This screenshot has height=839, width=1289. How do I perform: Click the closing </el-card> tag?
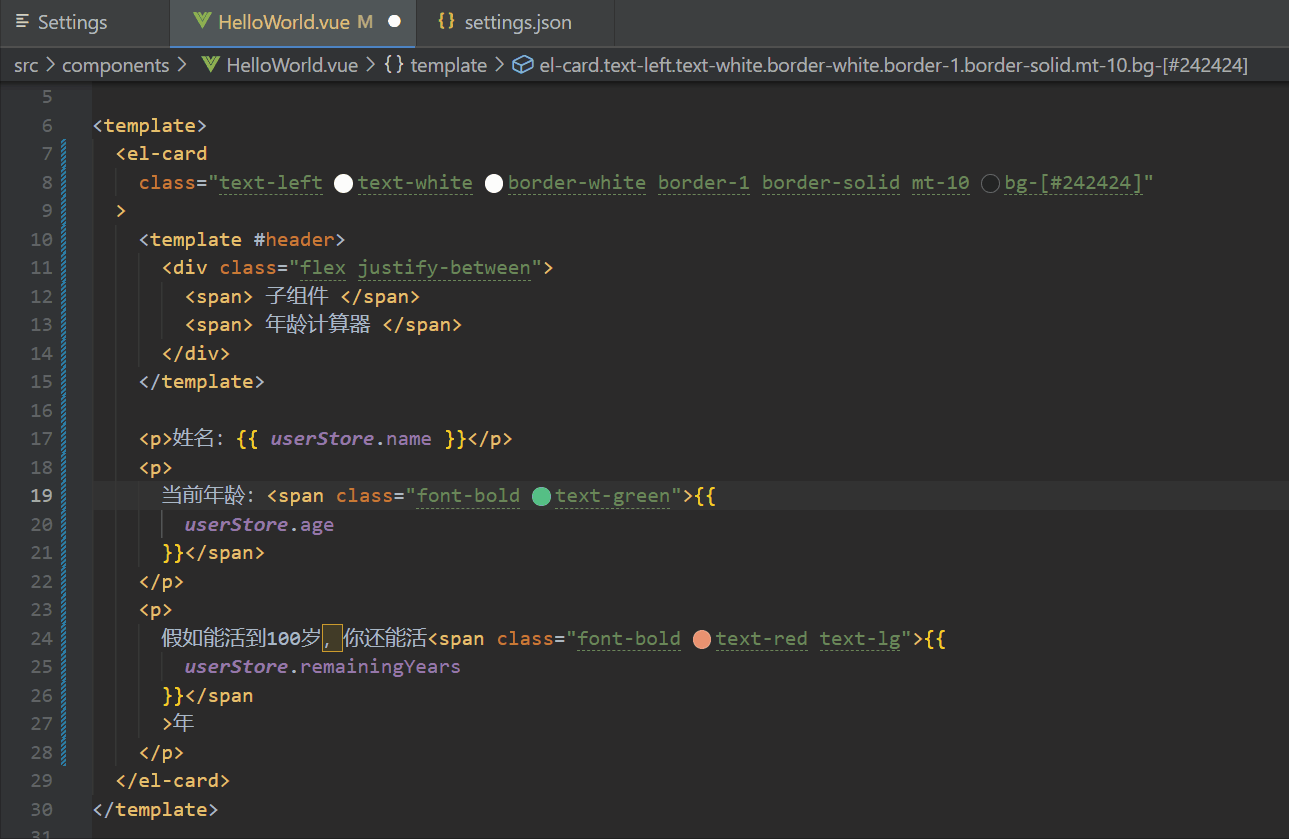click(173, 781)
